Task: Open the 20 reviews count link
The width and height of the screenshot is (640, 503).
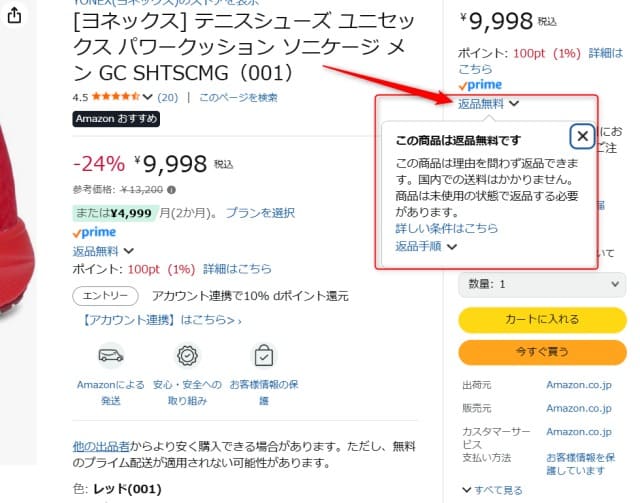Action: (x=167, y=97)
